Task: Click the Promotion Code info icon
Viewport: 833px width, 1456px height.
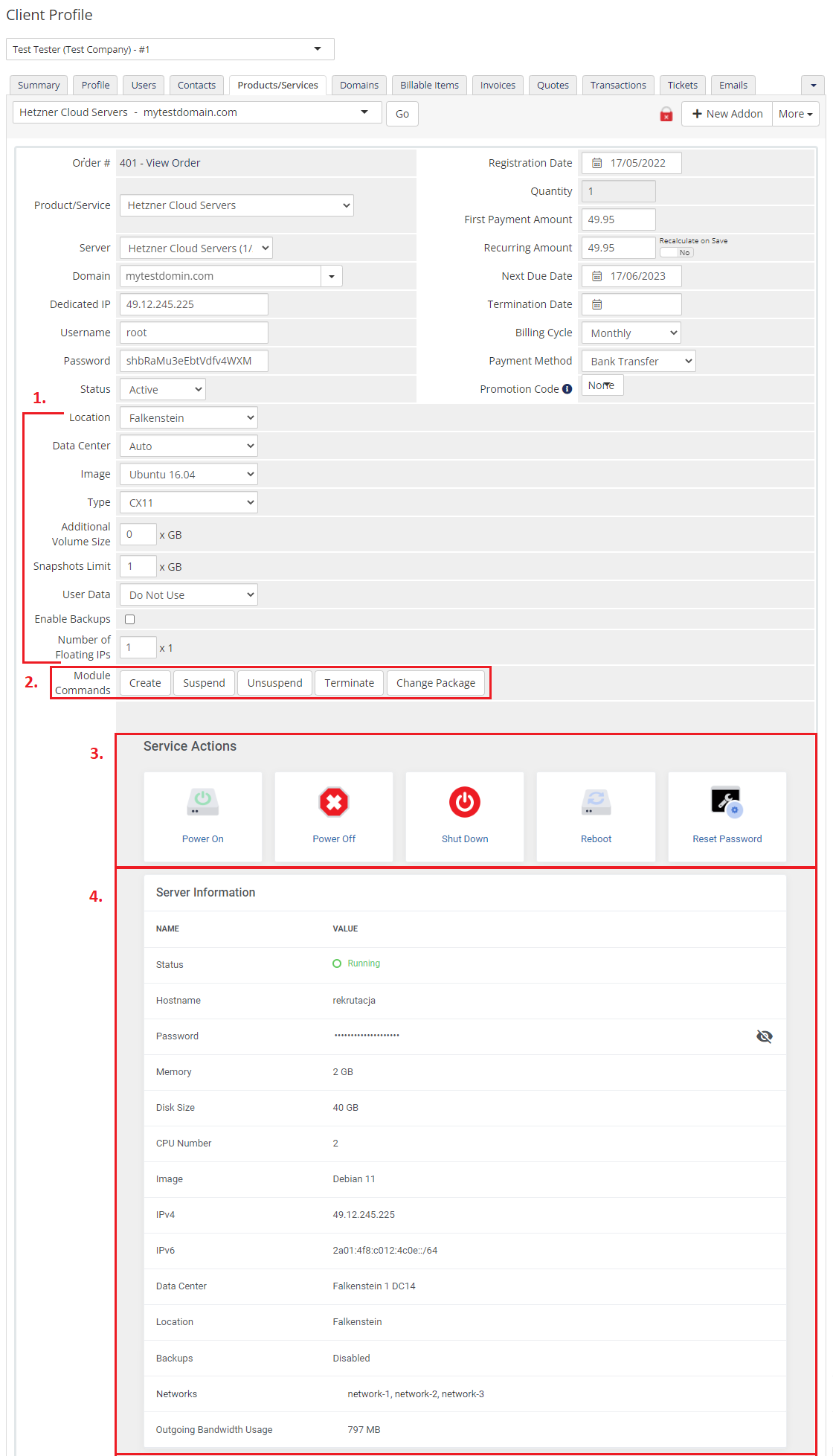Action: [567, 389]
